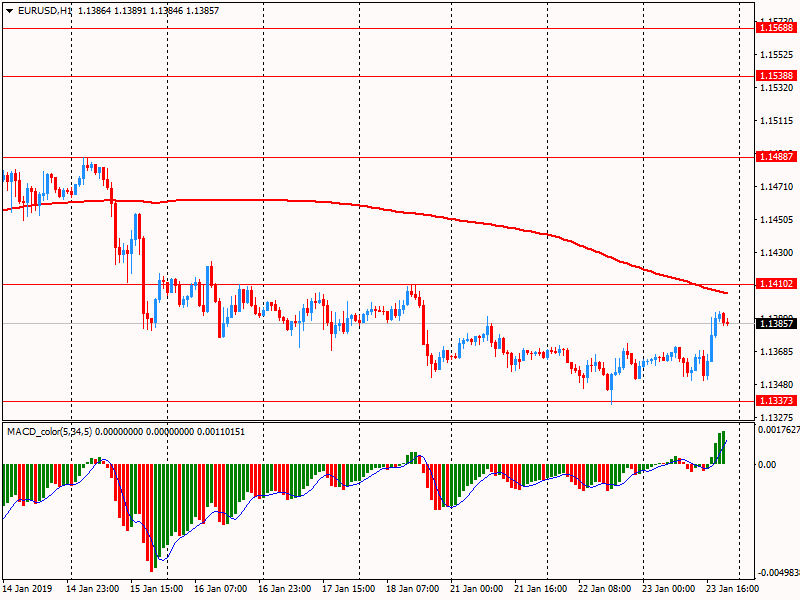
Task: Click the 1.15688 red price level label
Action: [776, 28]
